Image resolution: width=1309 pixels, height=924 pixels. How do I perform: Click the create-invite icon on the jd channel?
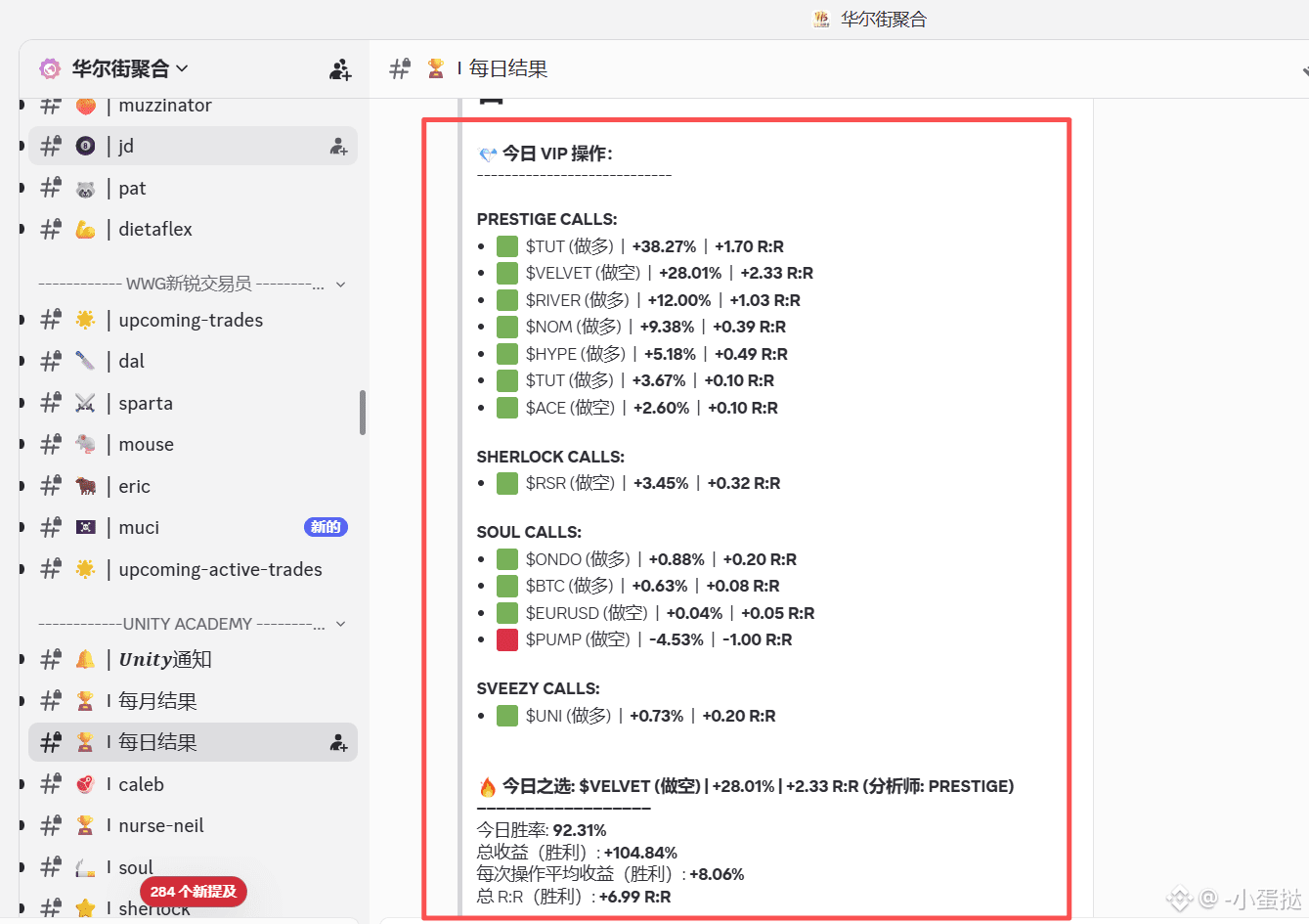click(338, 147)
